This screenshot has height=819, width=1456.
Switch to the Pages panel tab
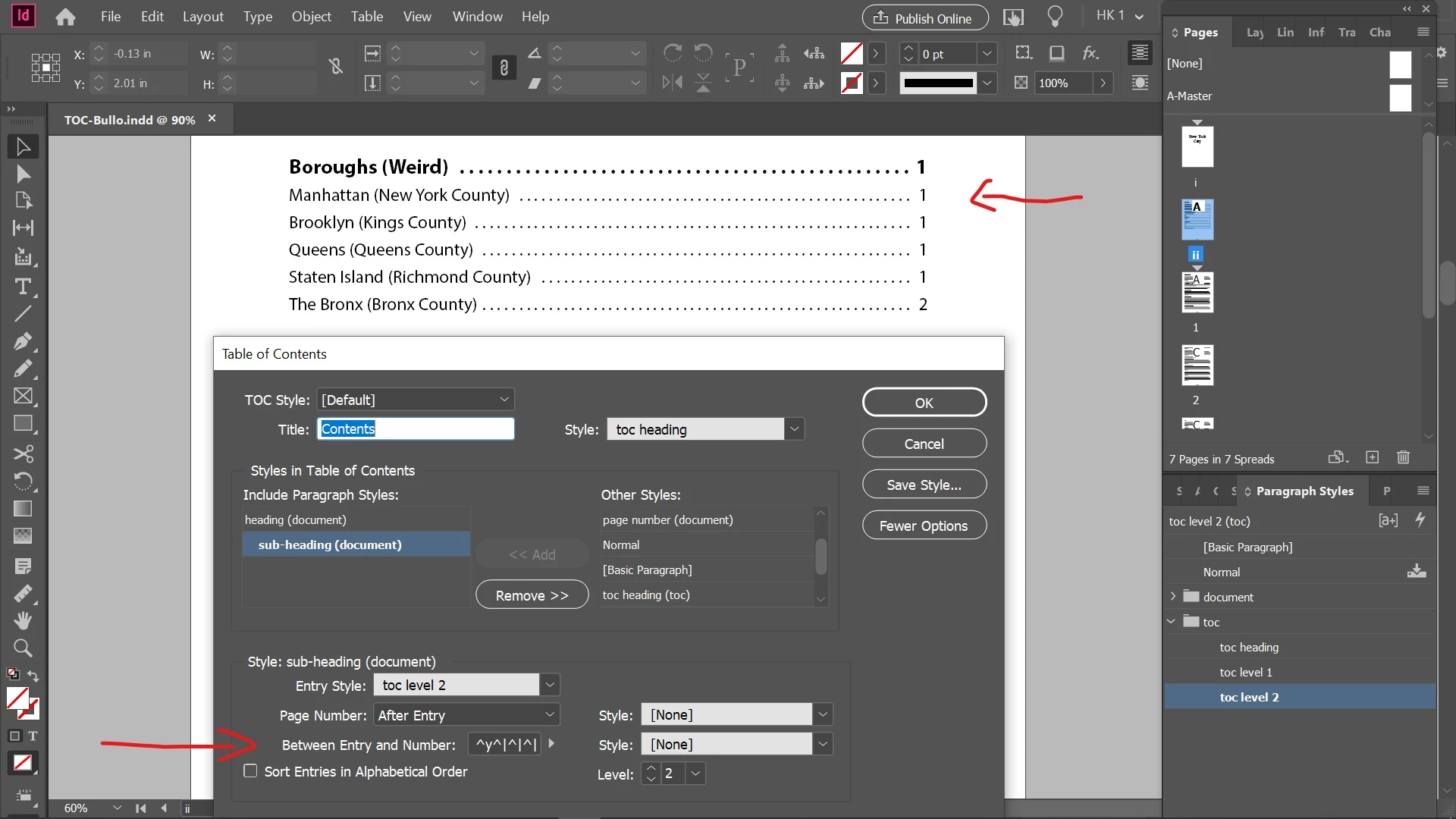click(x=1200, y=32)
